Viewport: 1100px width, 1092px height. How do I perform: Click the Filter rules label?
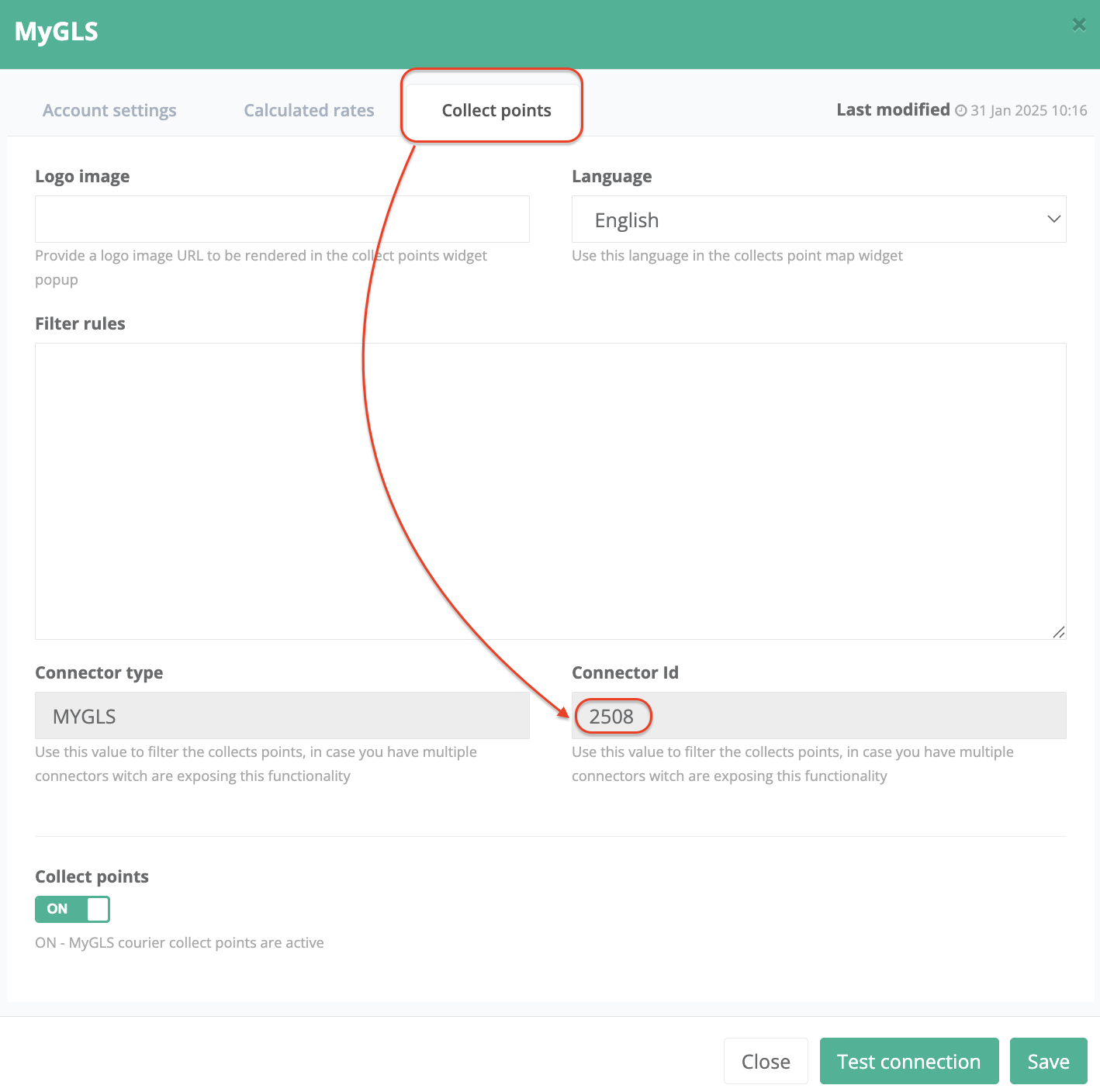coord(80,323)
